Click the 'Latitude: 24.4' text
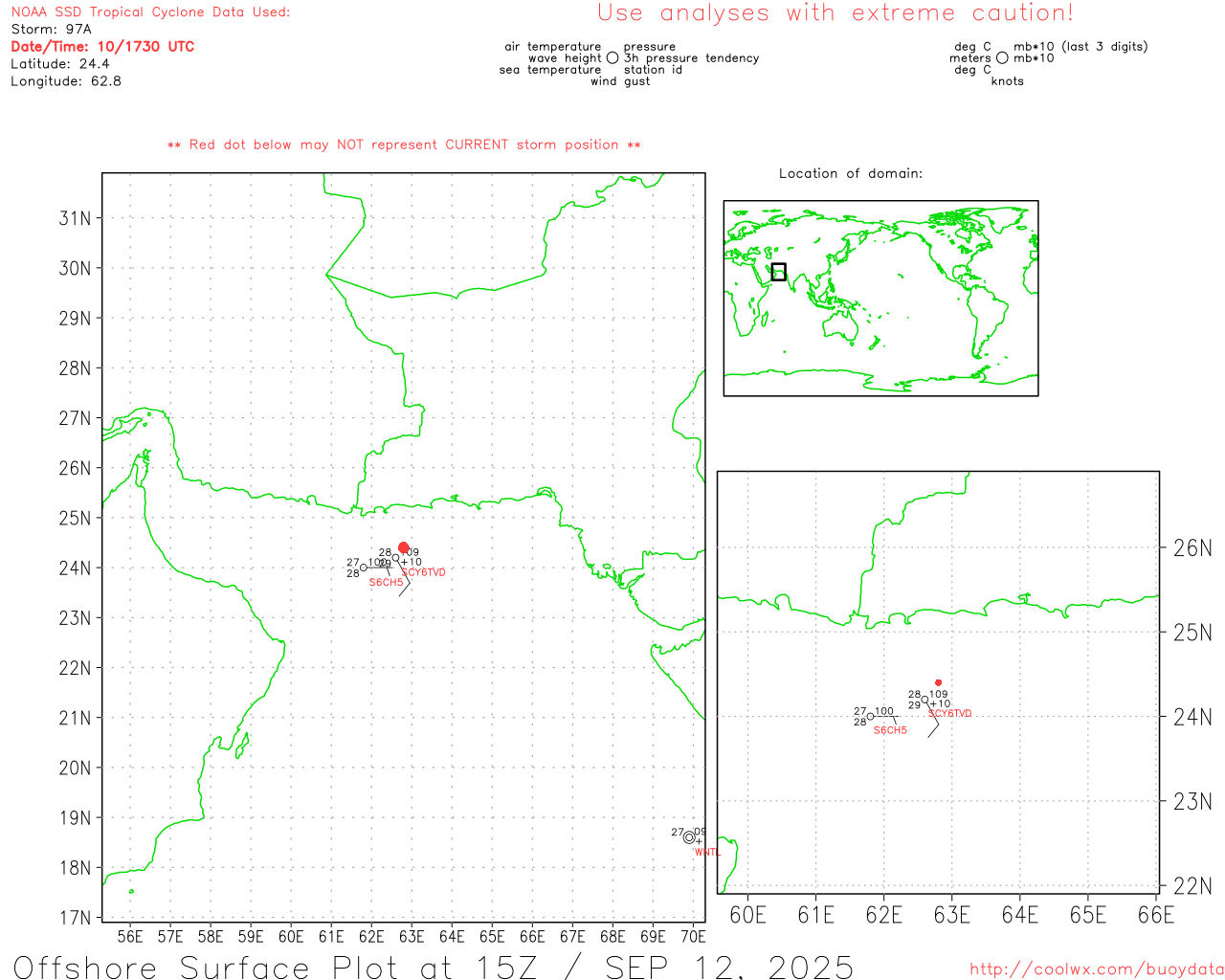 click(x=60, y=64)
